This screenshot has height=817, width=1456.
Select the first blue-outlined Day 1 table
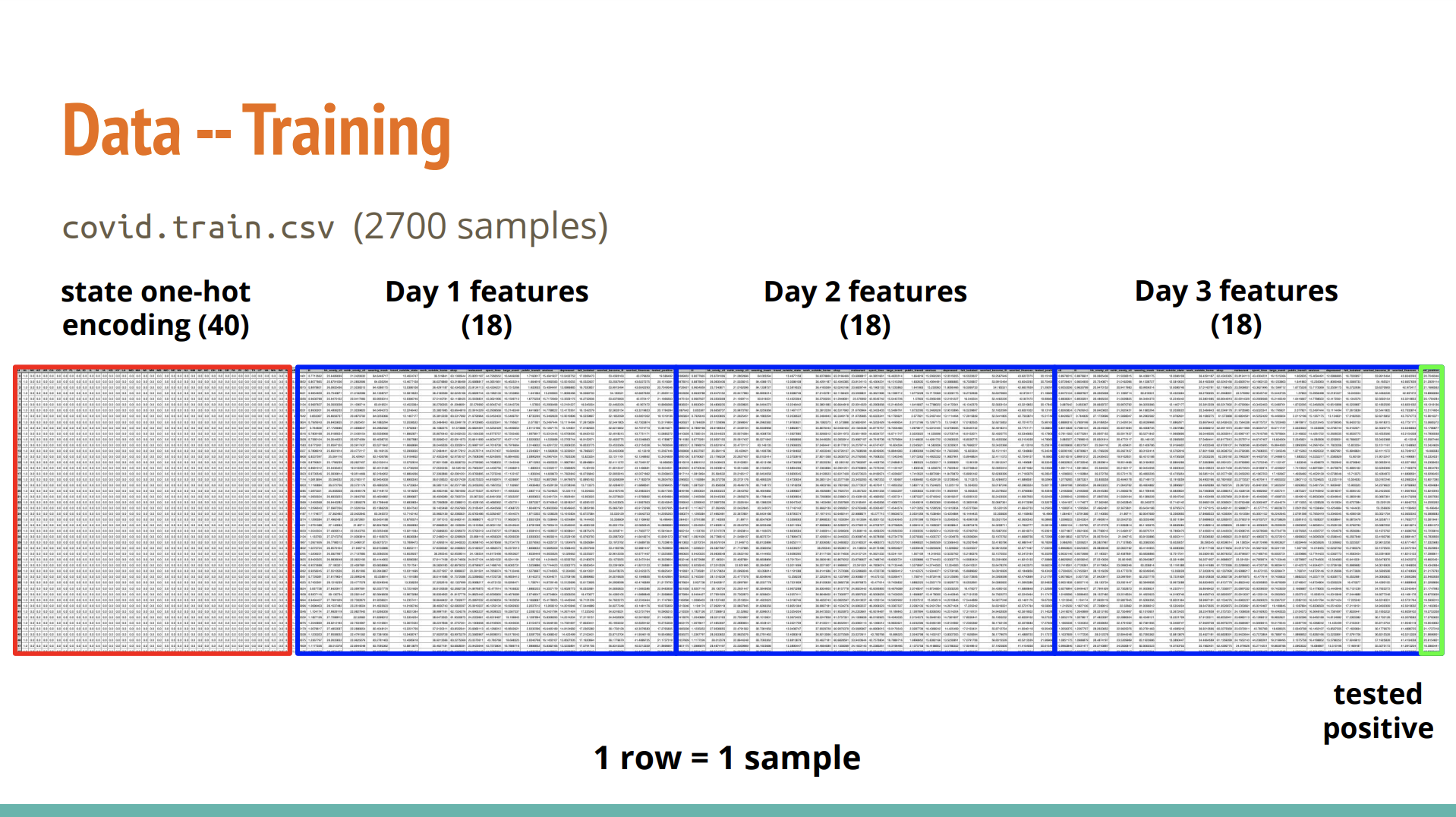click(486, 510)
